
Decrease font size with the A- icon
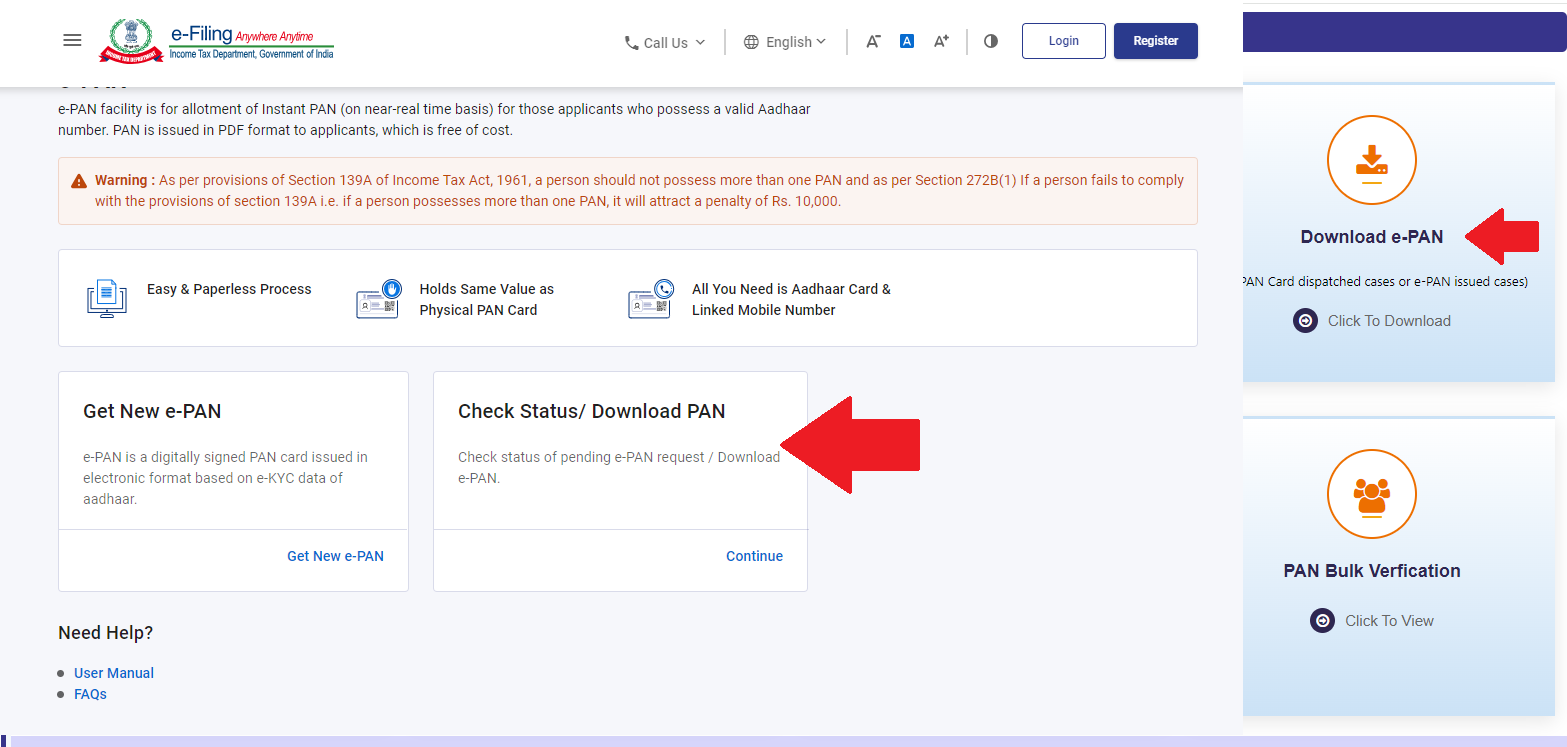coord(872,41)
